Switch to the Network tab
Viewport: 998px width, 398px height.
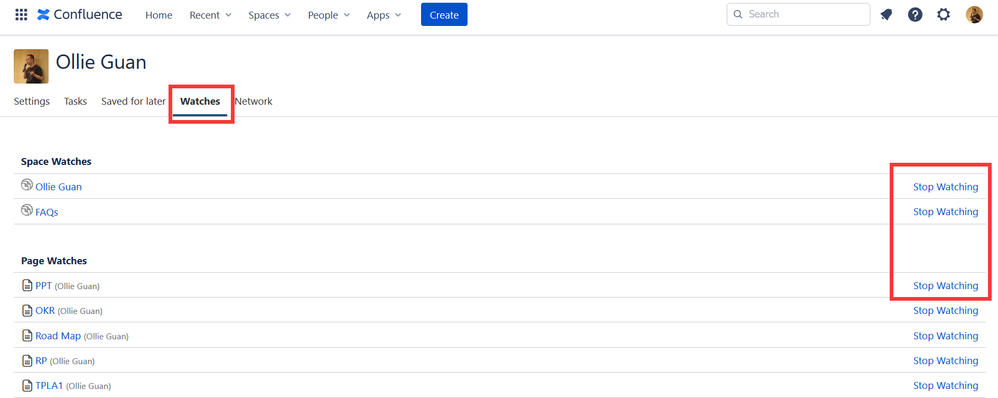click(x=253, y=101)
